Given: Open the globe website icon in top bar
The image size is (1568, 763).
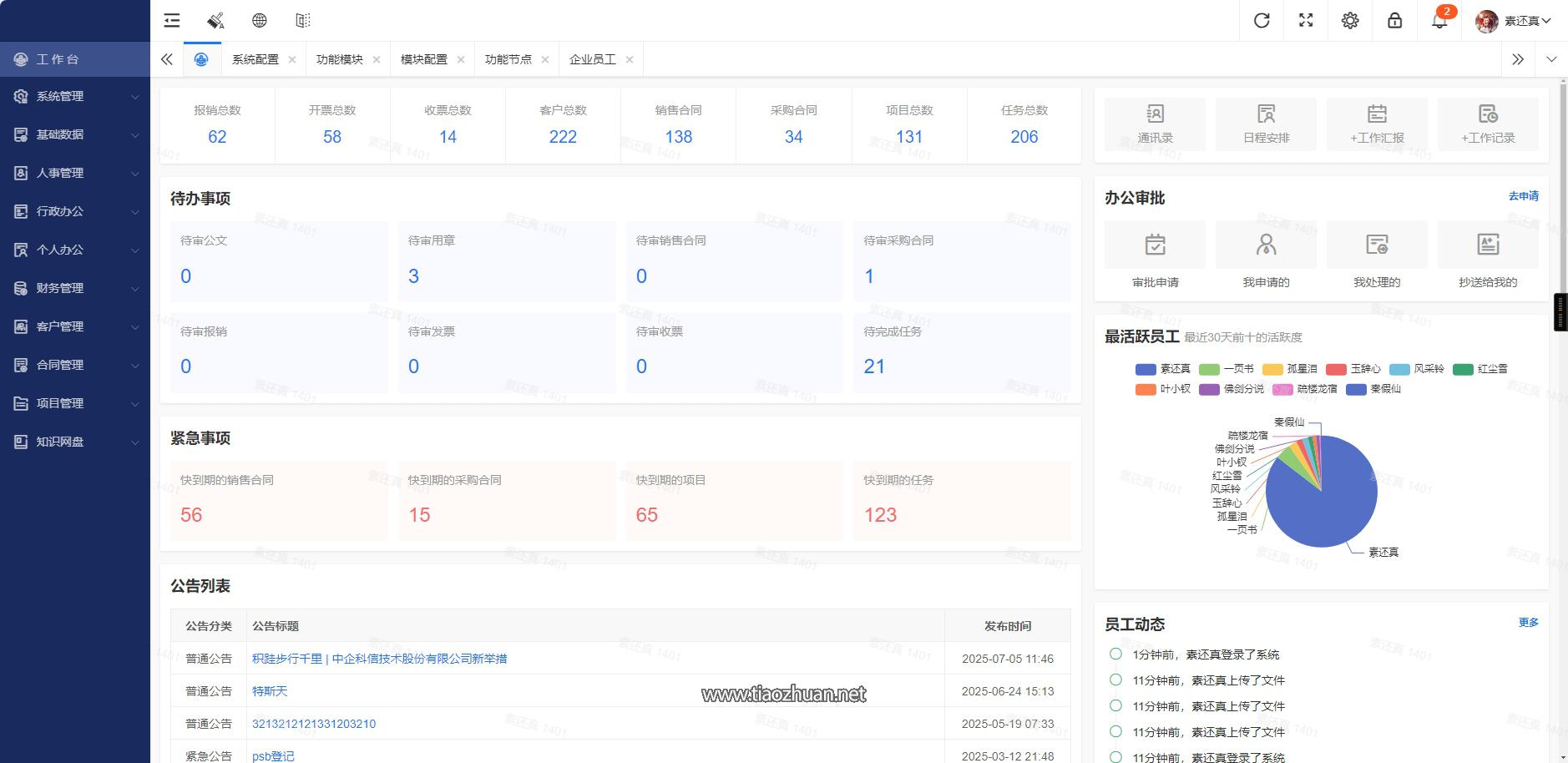Looking at the screenshot, I should (x=260, y=20).
